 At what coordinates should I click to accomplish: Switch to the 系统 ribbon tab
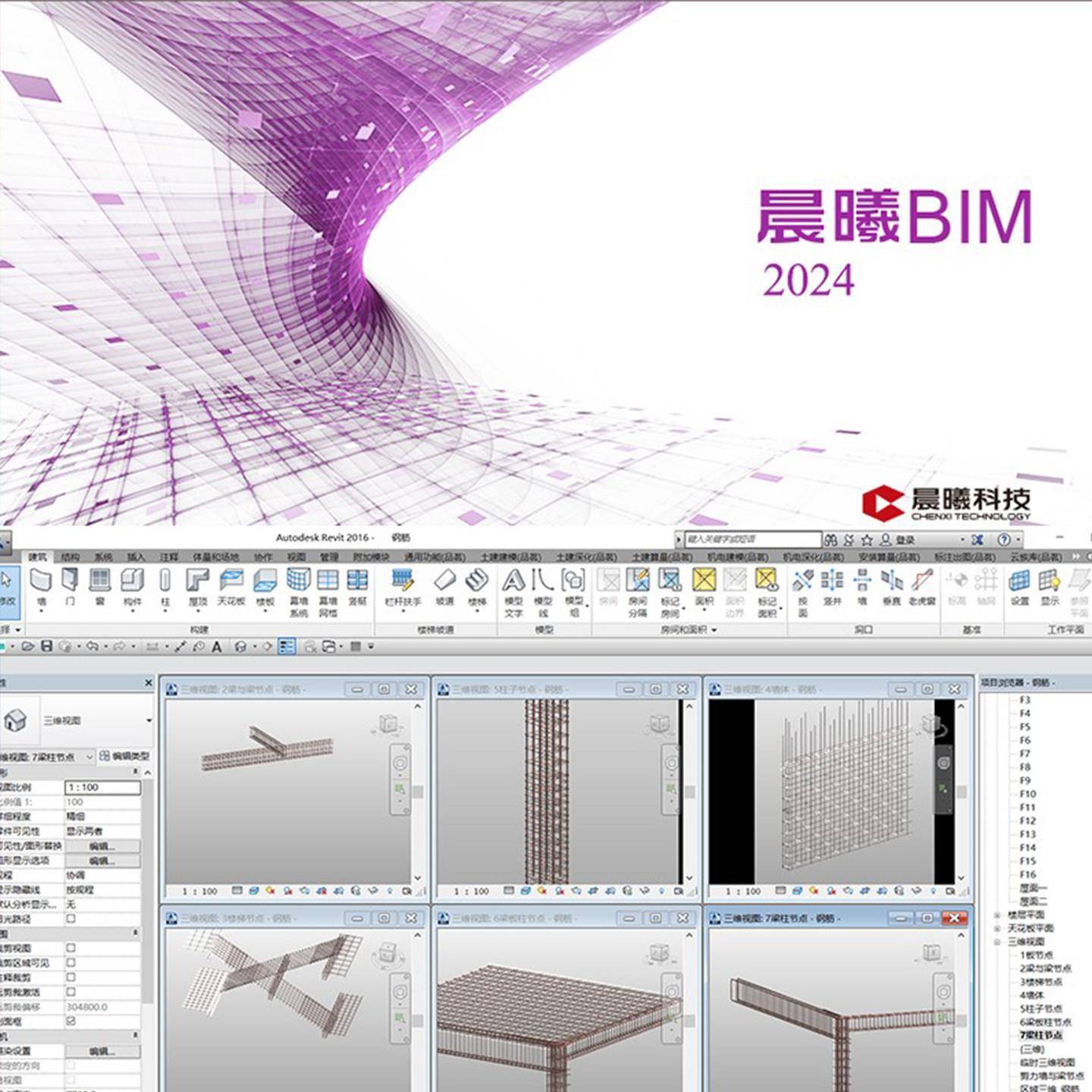tap(103, 557)
